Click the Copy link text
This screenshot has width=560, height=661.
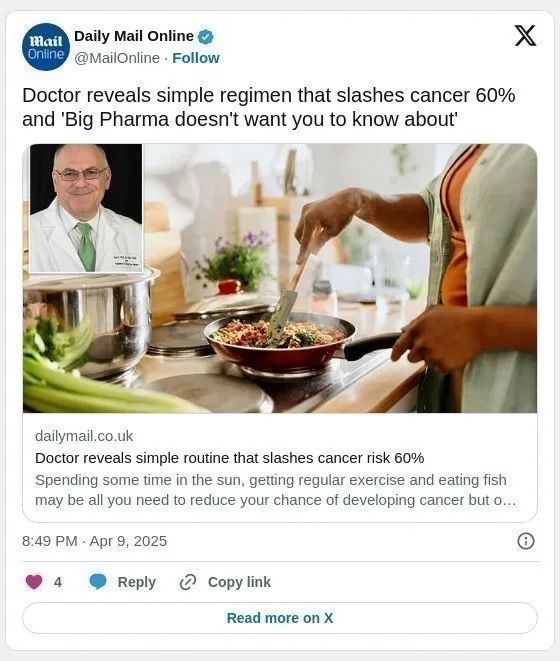click(239, 582)
